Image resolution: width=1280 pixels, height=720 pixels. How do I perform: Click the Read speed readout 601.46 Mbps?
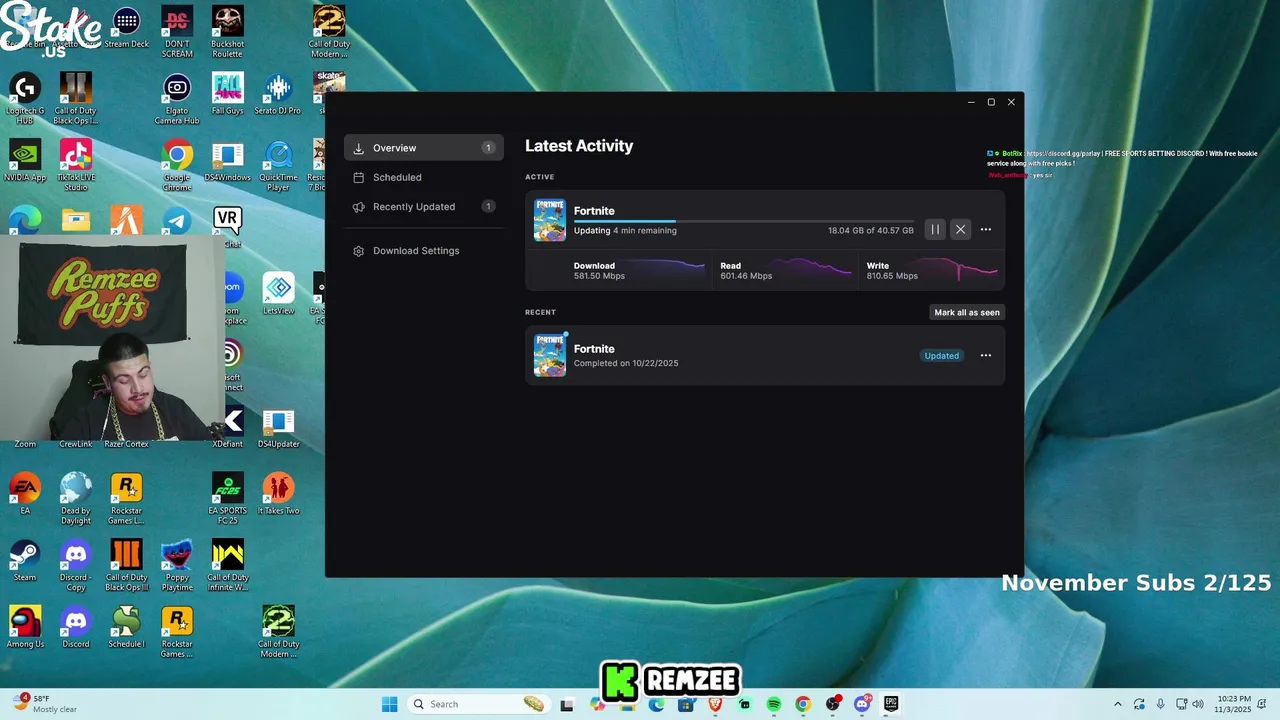[x=746, y=276]
